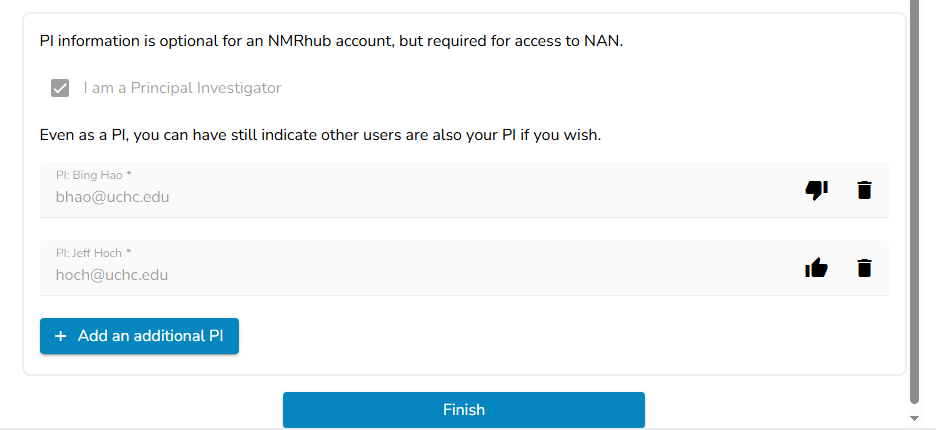Toggle the Principal Investigator checkbox
The height and width of the screenshot is (430, 936).
[60, 88]
